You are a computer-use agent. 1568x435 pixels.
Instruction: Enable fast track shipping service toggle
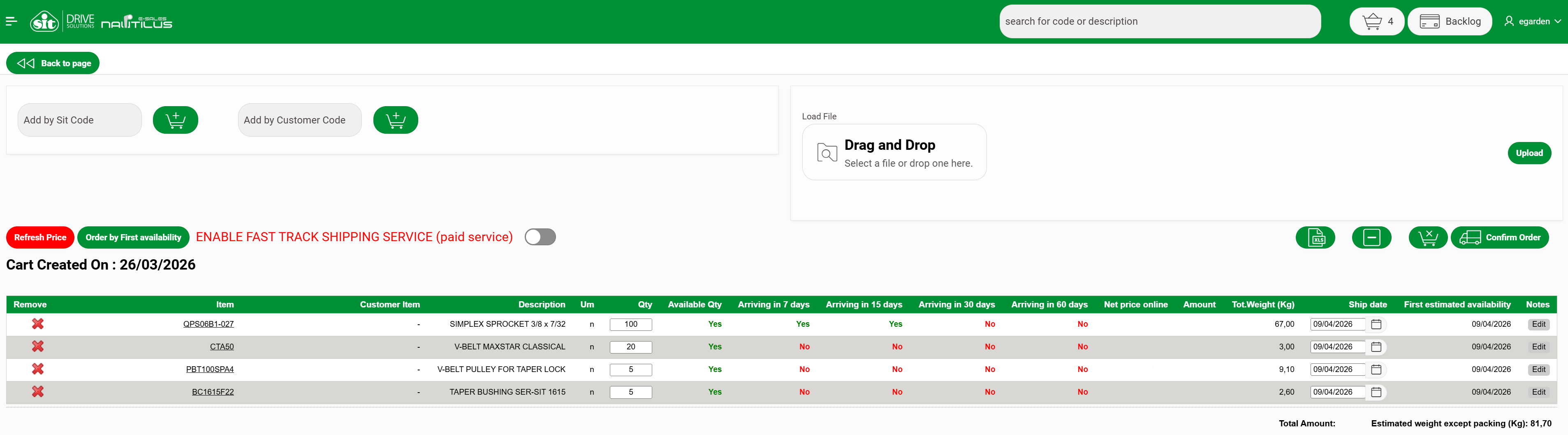540,237
